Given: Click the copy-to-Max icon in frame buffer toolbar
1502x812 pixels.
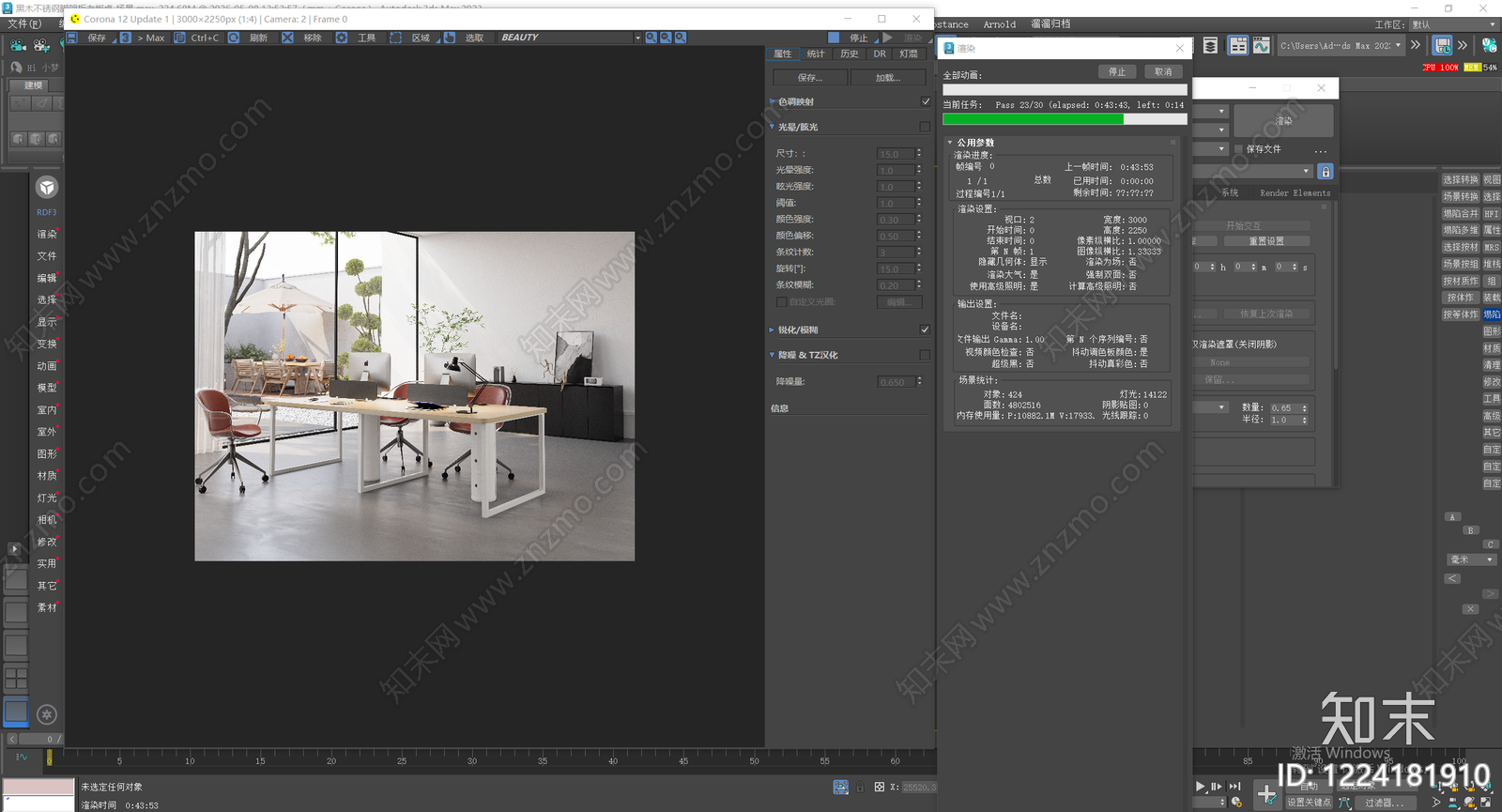Looking at the screenshot, I should coord(125,38).
